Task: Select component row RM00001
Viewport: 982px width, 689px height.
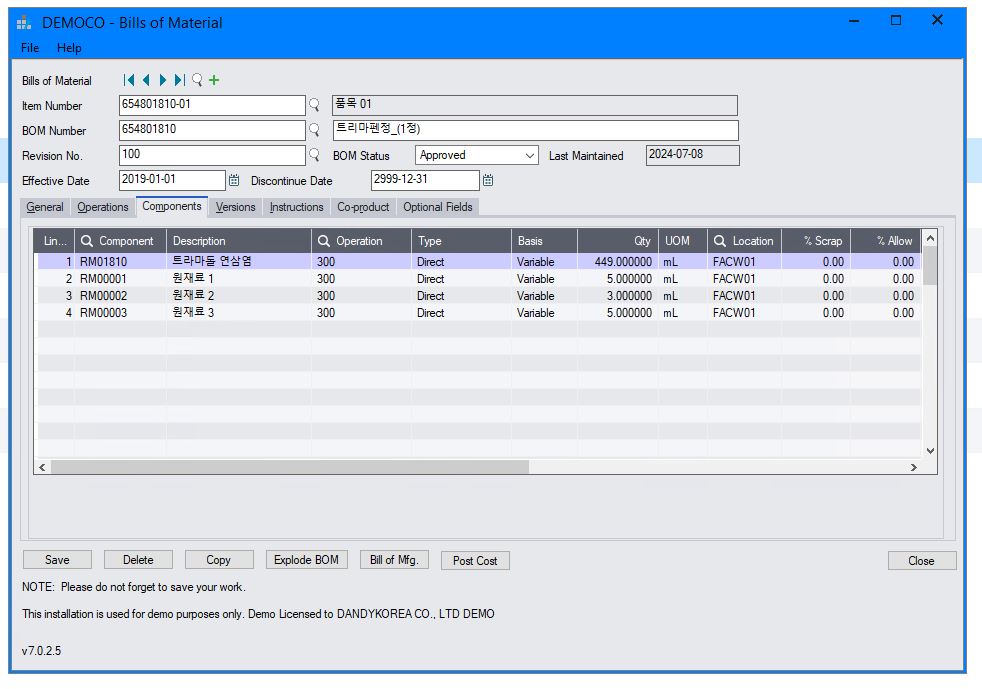Action: pyautogui.click(x=479, y=279)
